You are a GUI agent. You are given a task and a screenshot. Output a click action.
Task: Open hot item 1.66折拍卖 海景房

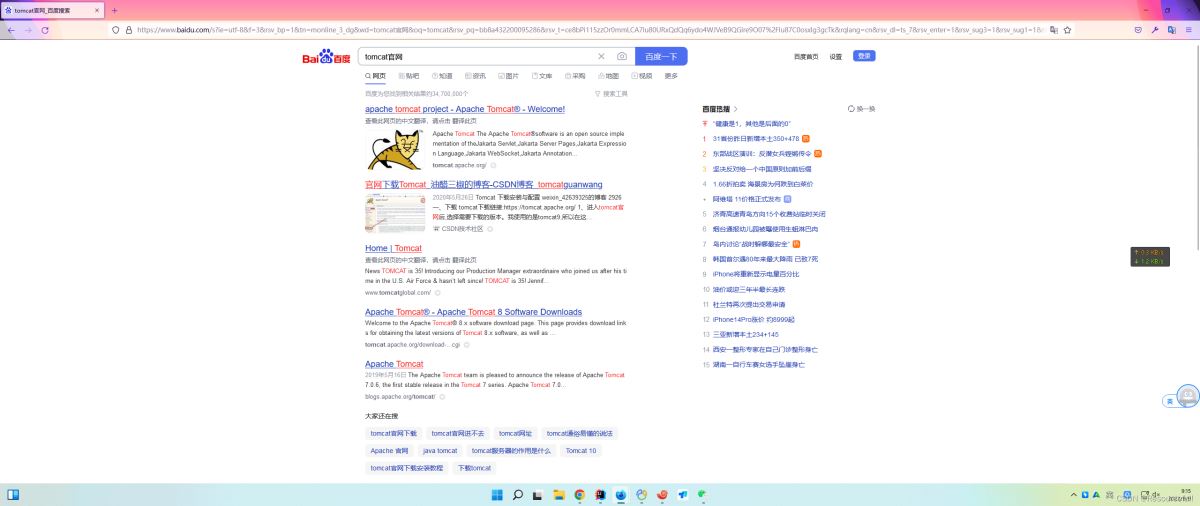click(x=763, y=184)
